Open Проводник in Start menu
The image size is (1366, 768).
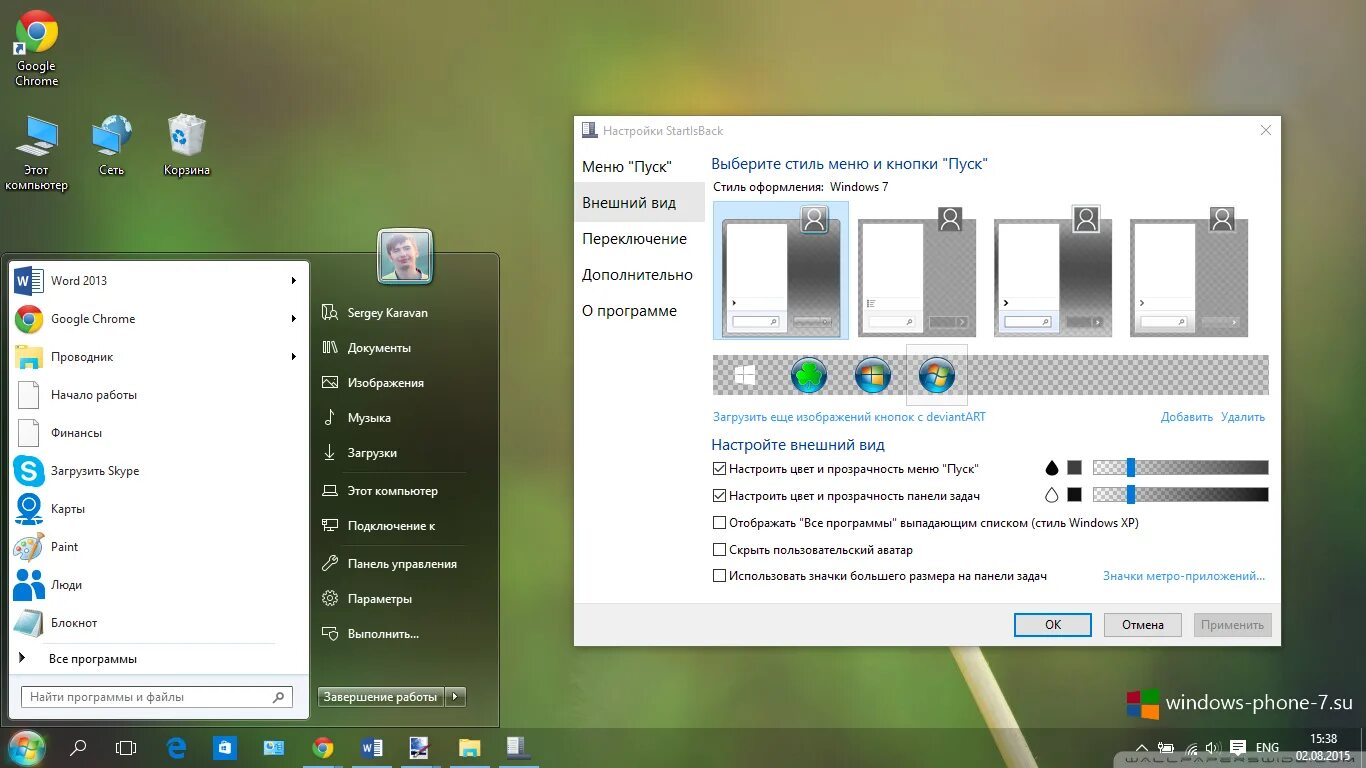tap(159, 357)
